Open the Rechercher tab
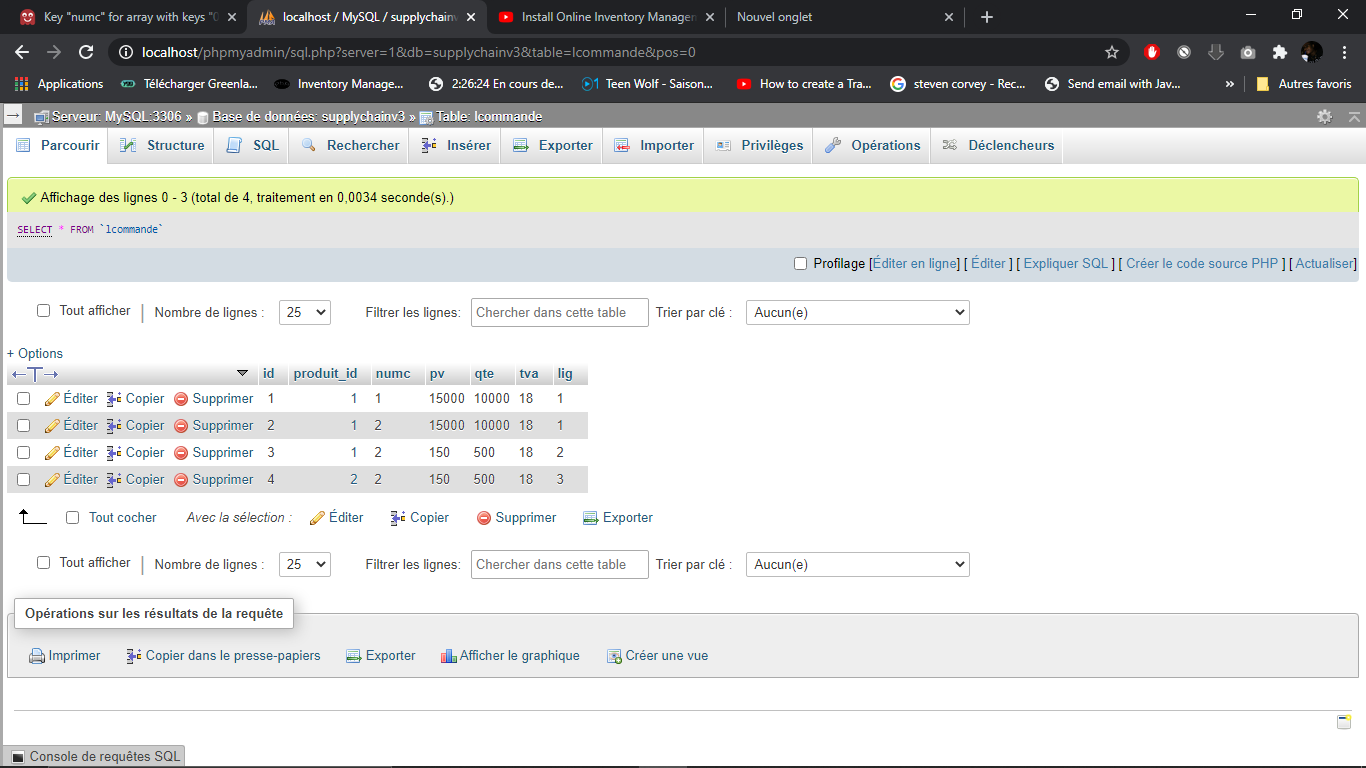1366x768 pixels. pyautogui.click(x=350, y=146)
